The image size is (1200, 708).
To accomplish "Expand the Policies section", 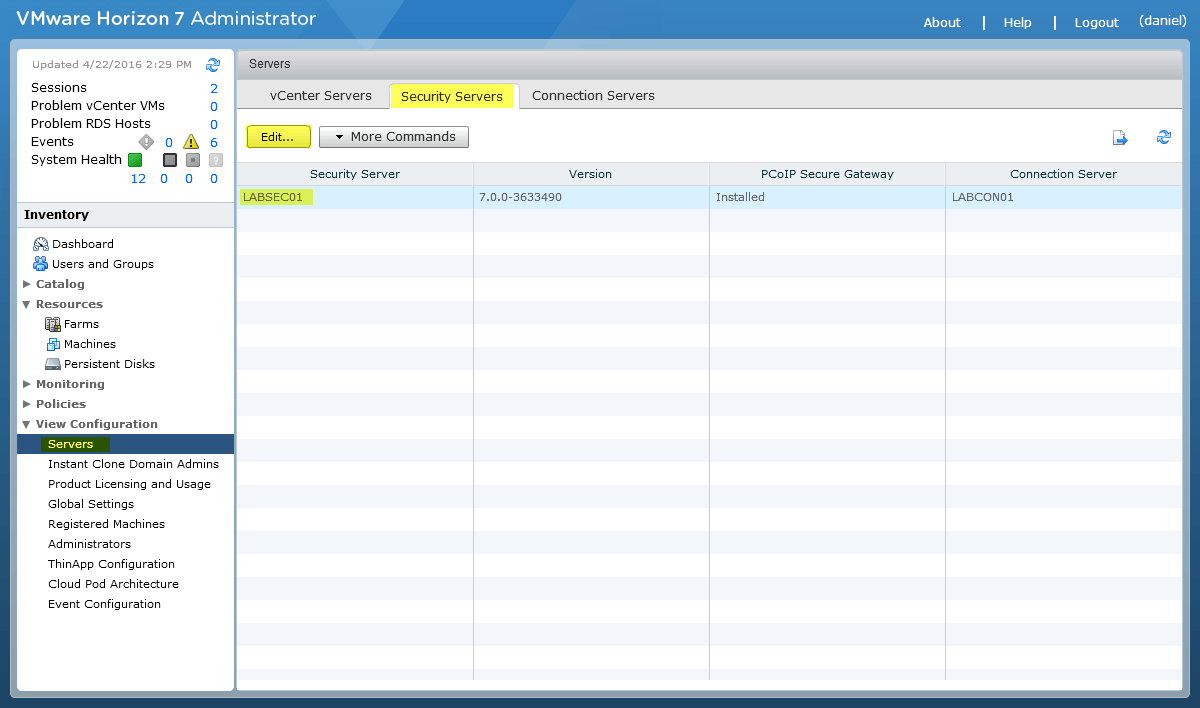I will coord(27,404).
